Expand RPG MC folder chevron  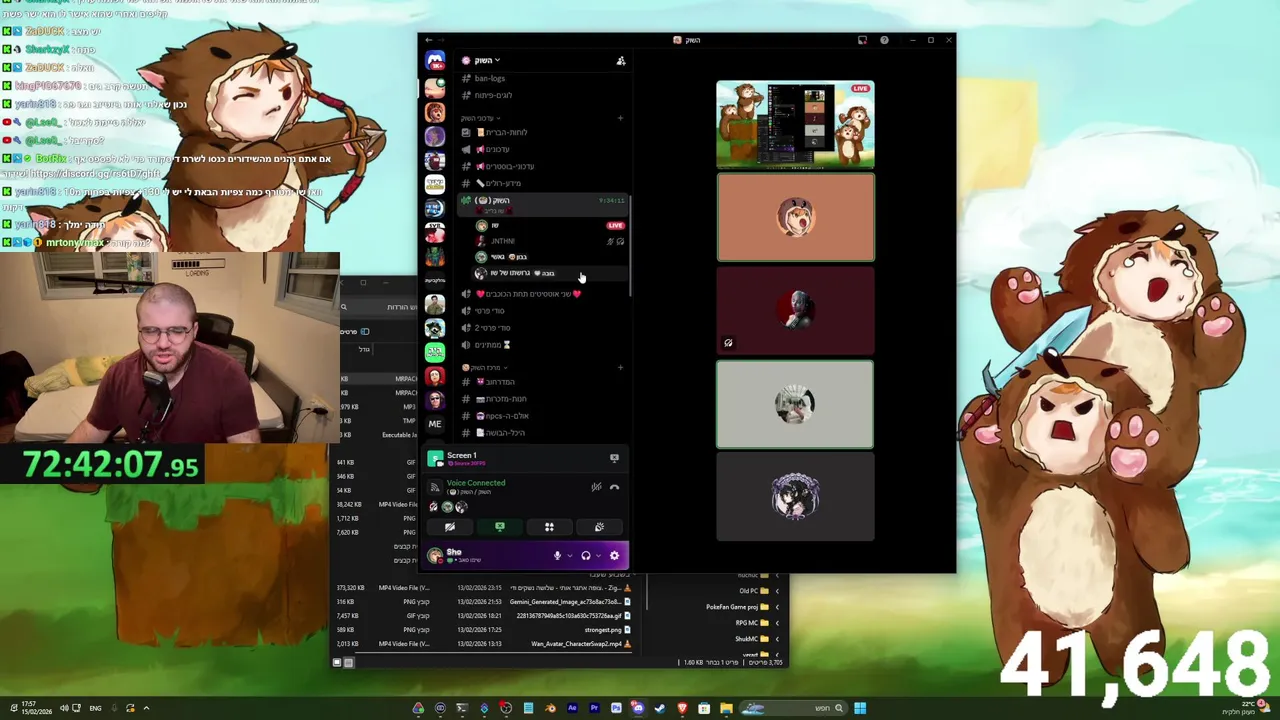coord(777,623)
